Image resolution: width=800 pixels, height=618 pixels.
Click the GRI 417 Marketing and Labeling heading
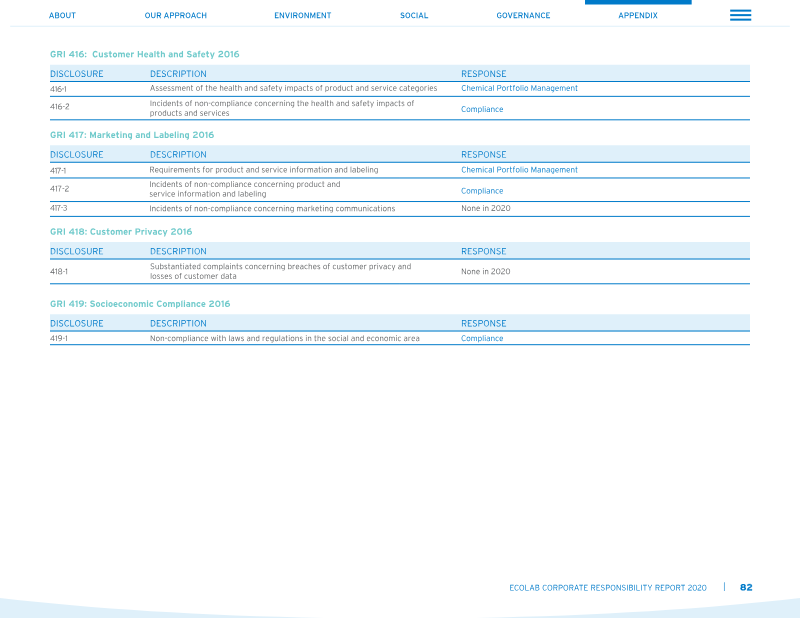pos(132,135)
